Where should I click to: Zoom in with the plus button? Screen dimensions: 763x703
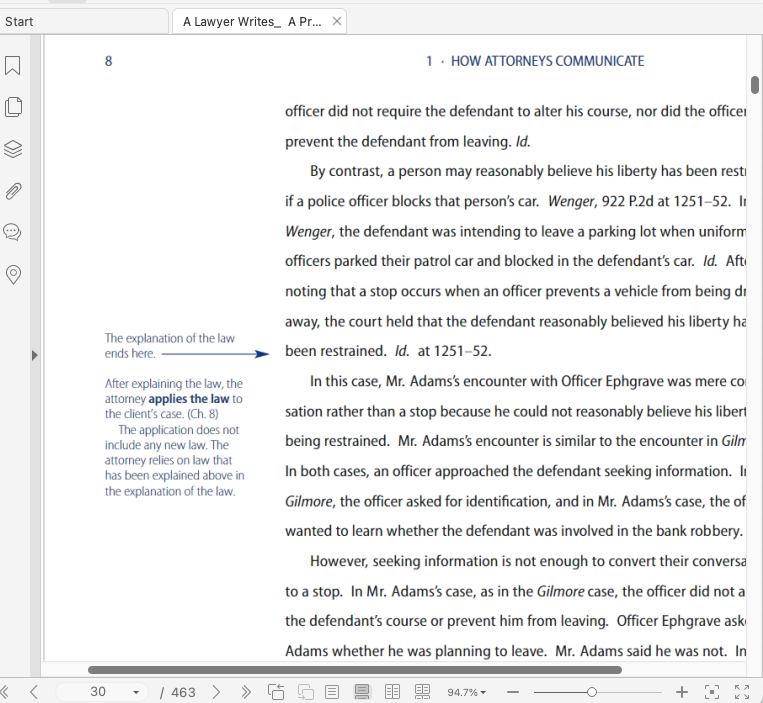coord(682,692)
